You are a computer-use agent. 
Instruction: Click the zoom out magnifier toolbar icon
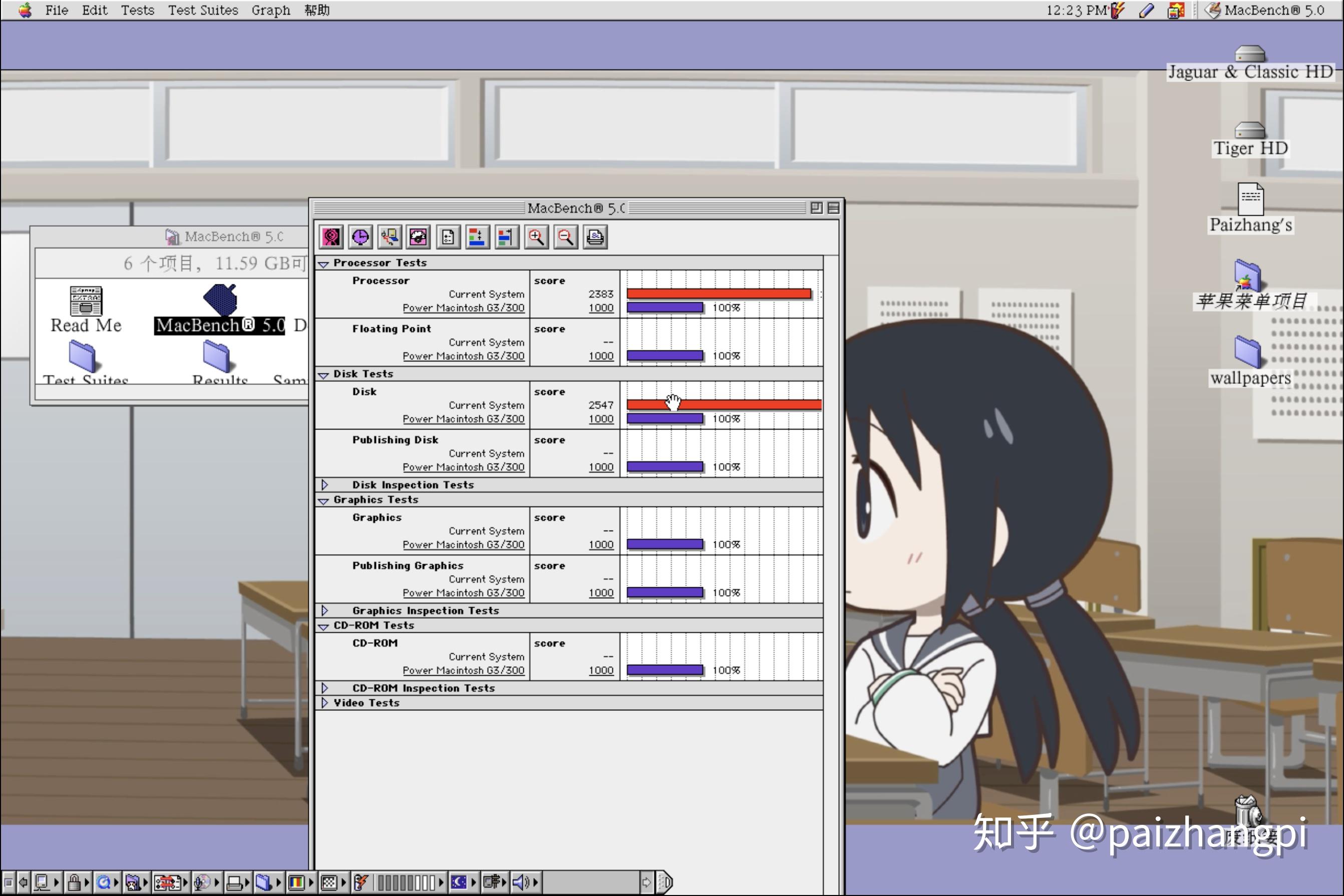tap(565, 237)
